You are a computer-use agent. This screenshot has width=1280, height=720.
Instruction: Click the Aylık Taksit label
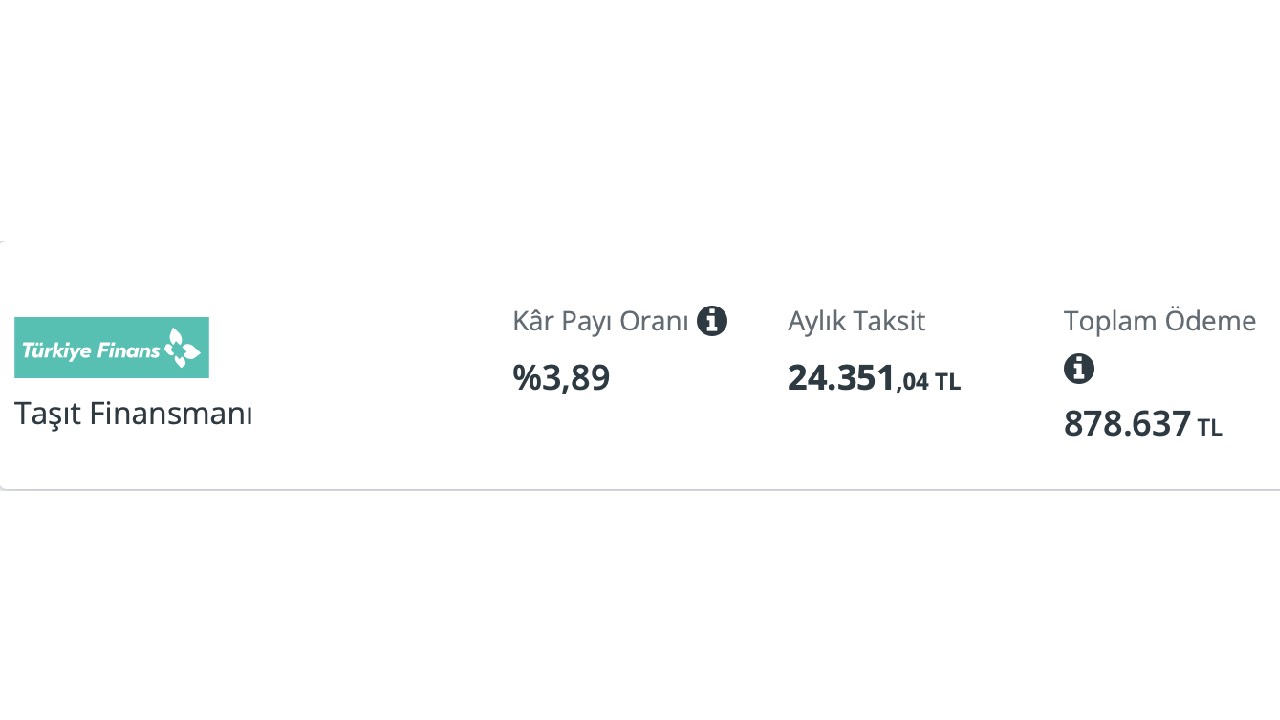[856, 321]
